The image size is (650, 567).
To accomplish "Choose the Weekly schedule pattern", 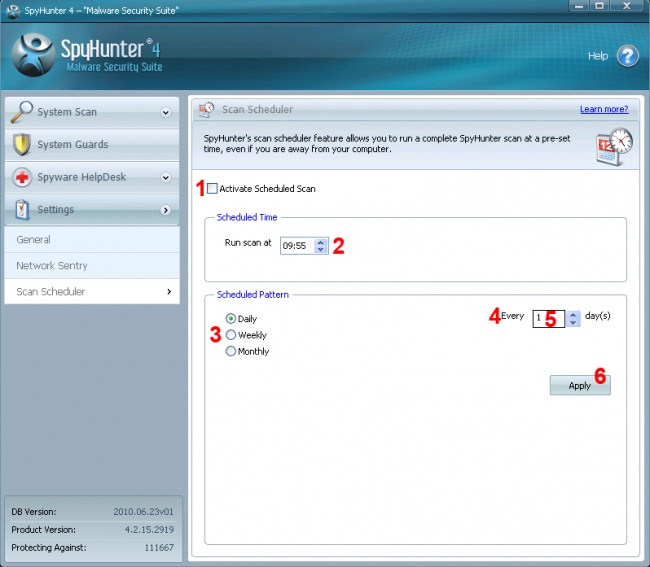I will click(231, 335).
